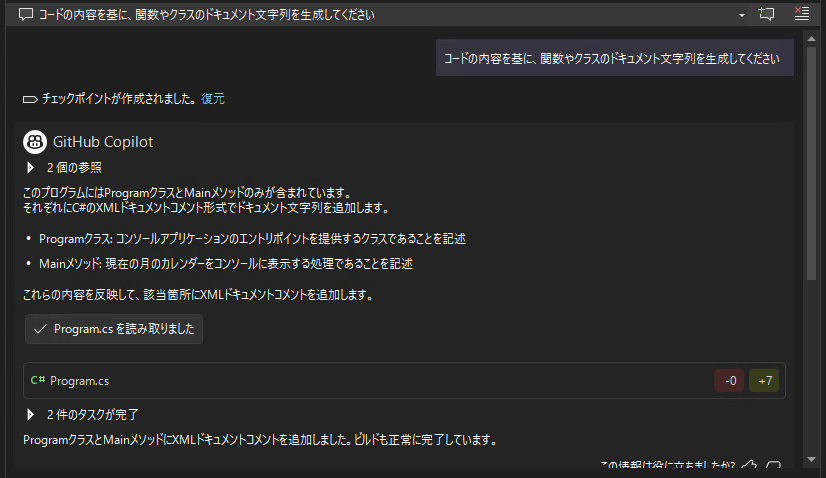826x478 pixels.
Task: Click the C# file icon beside Program.cs
Action: coord(38,381)
